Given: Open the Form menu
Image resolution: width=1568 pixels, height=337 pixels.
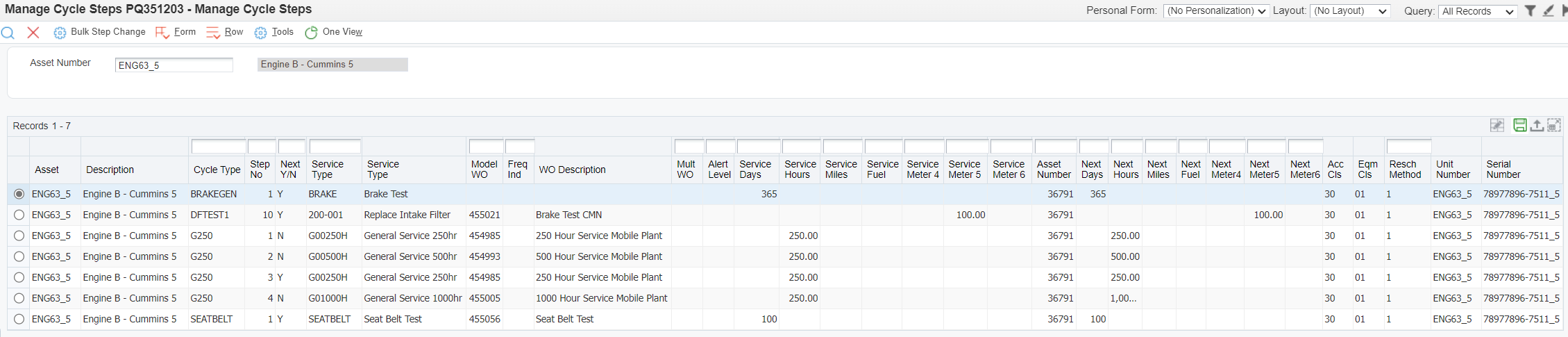Looking at the screenshot, I should (176, 32).
